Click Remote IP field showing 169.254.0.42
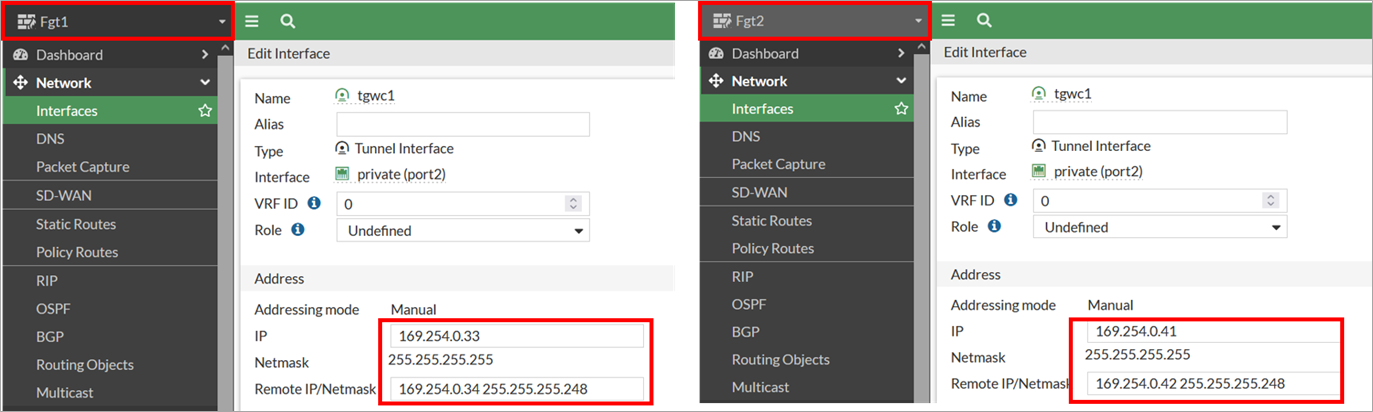The image size is (1373, 412). pos(1213,383)
